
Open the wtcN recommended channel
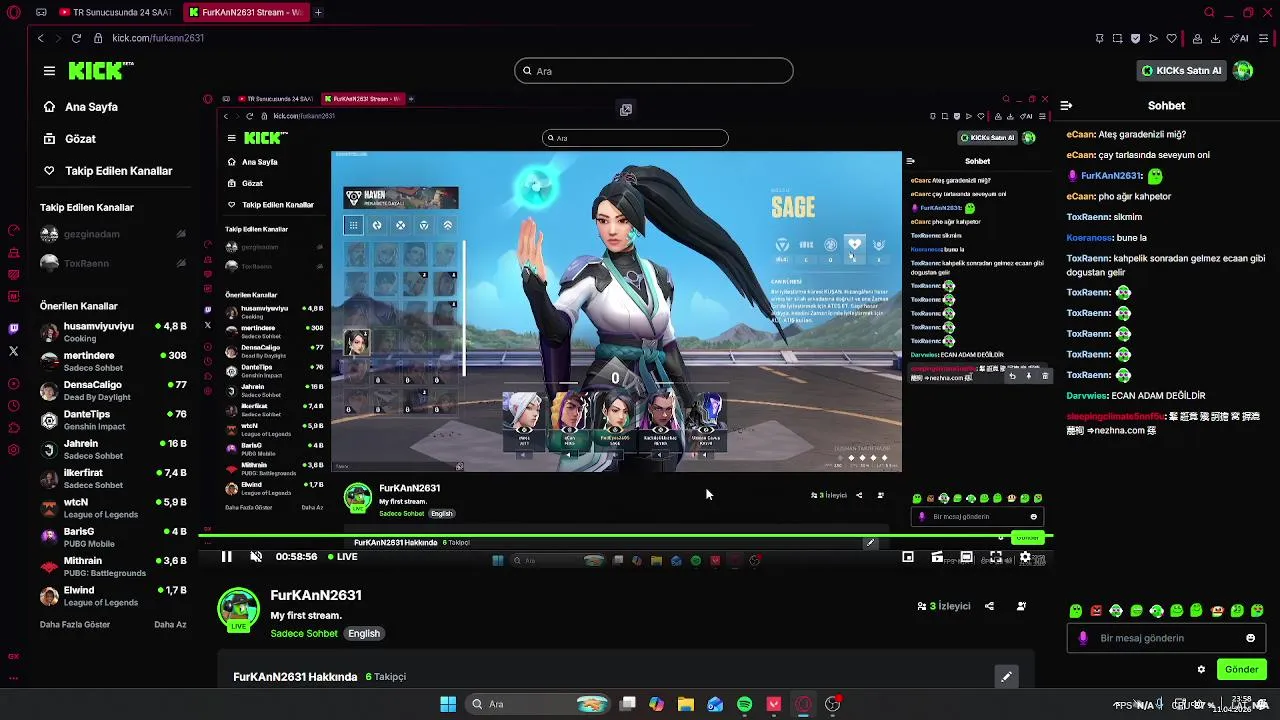[x=113, y=508]
